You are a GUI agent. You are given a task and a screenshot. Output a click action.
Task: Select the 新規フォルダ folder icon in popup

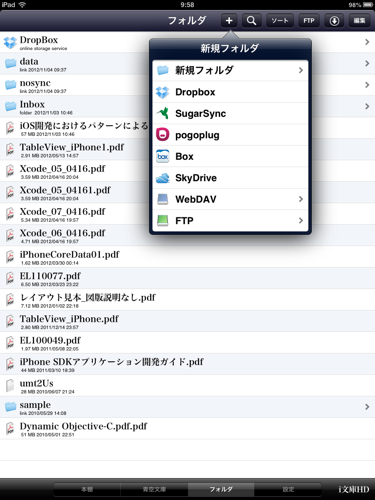click(163, 70)
